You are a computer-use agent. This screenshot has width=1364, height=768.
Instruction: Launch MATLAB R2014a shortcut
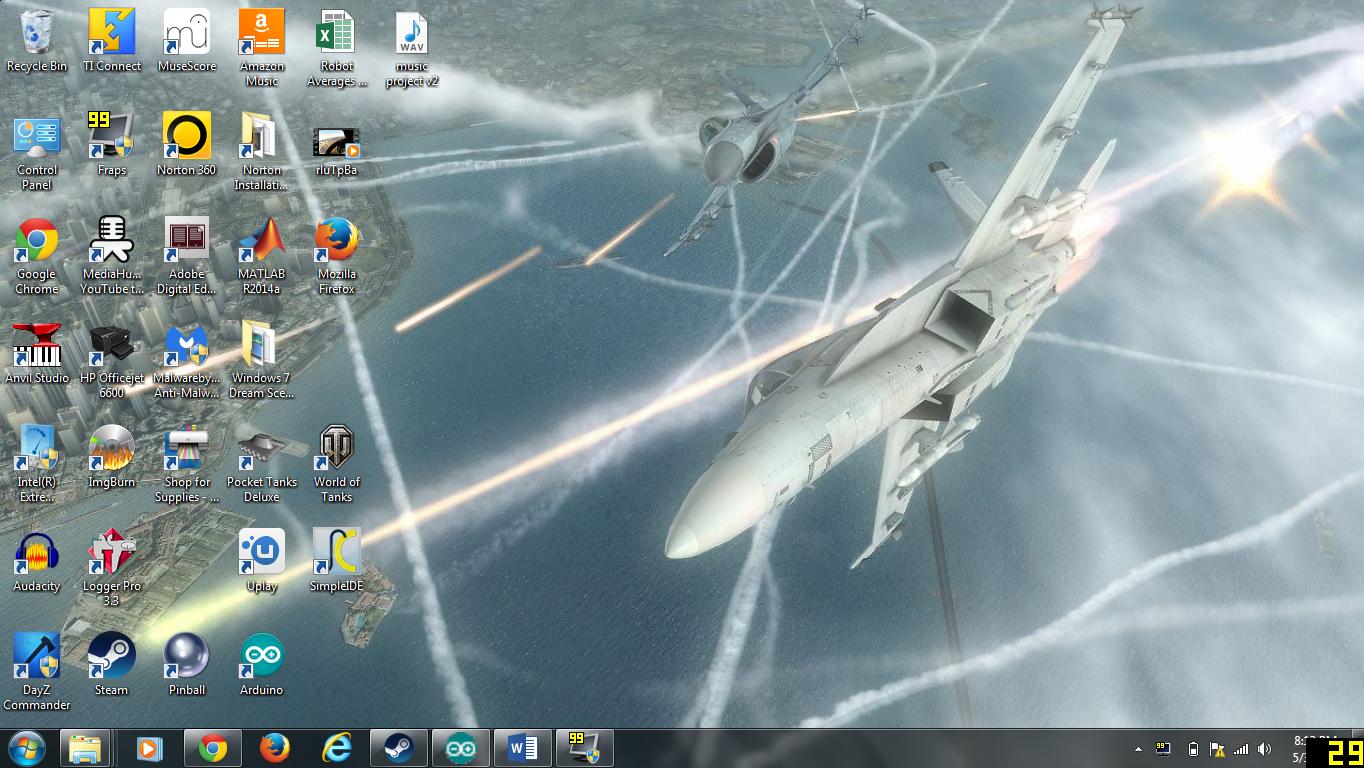tap(262, 256)
